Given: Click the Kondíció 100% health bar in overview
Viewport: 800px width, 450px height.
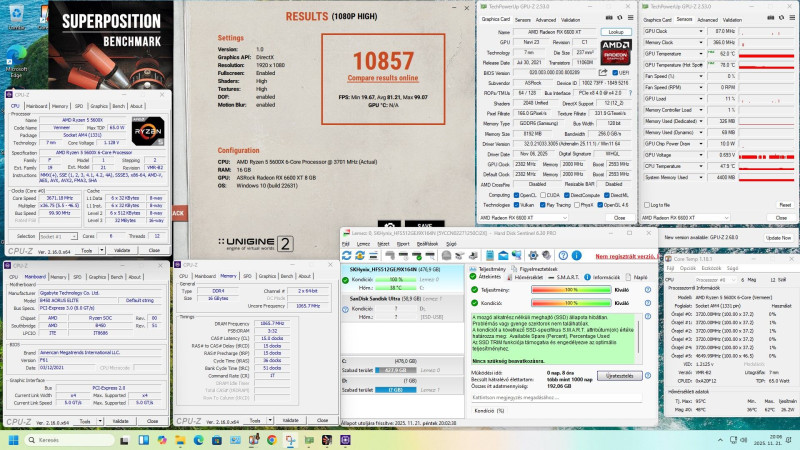Looking at the screenshot, I should pos(571,303).
